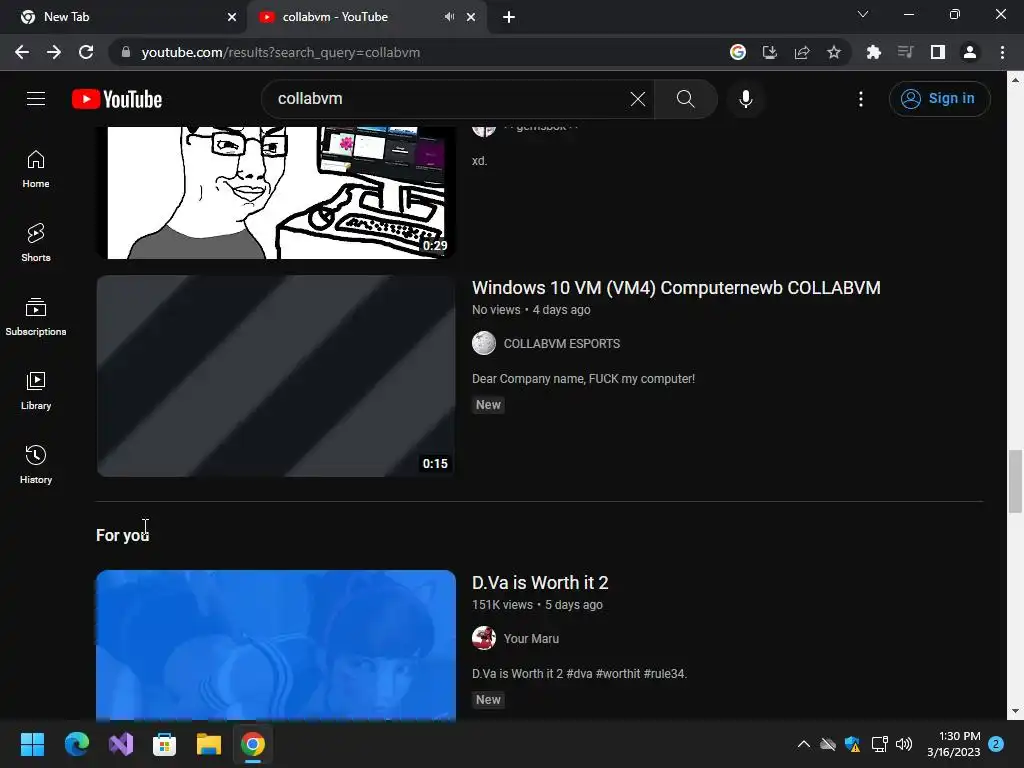Click the scrollbar down arrow
Screen dimensions: 1024x768
1015,711
